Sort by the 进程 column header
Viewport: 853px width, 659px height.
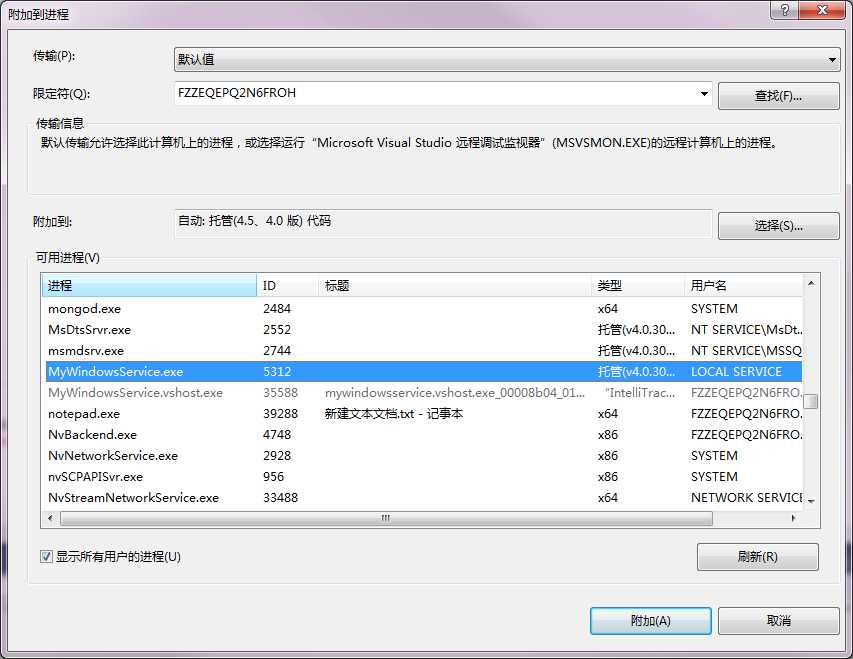[x=149, y=285]
